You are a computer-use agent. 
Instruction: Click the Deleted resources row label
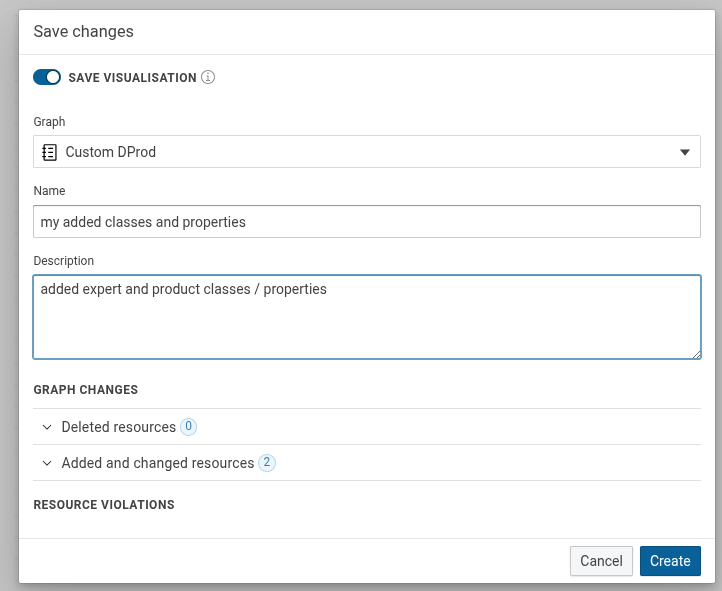point(118,427)
